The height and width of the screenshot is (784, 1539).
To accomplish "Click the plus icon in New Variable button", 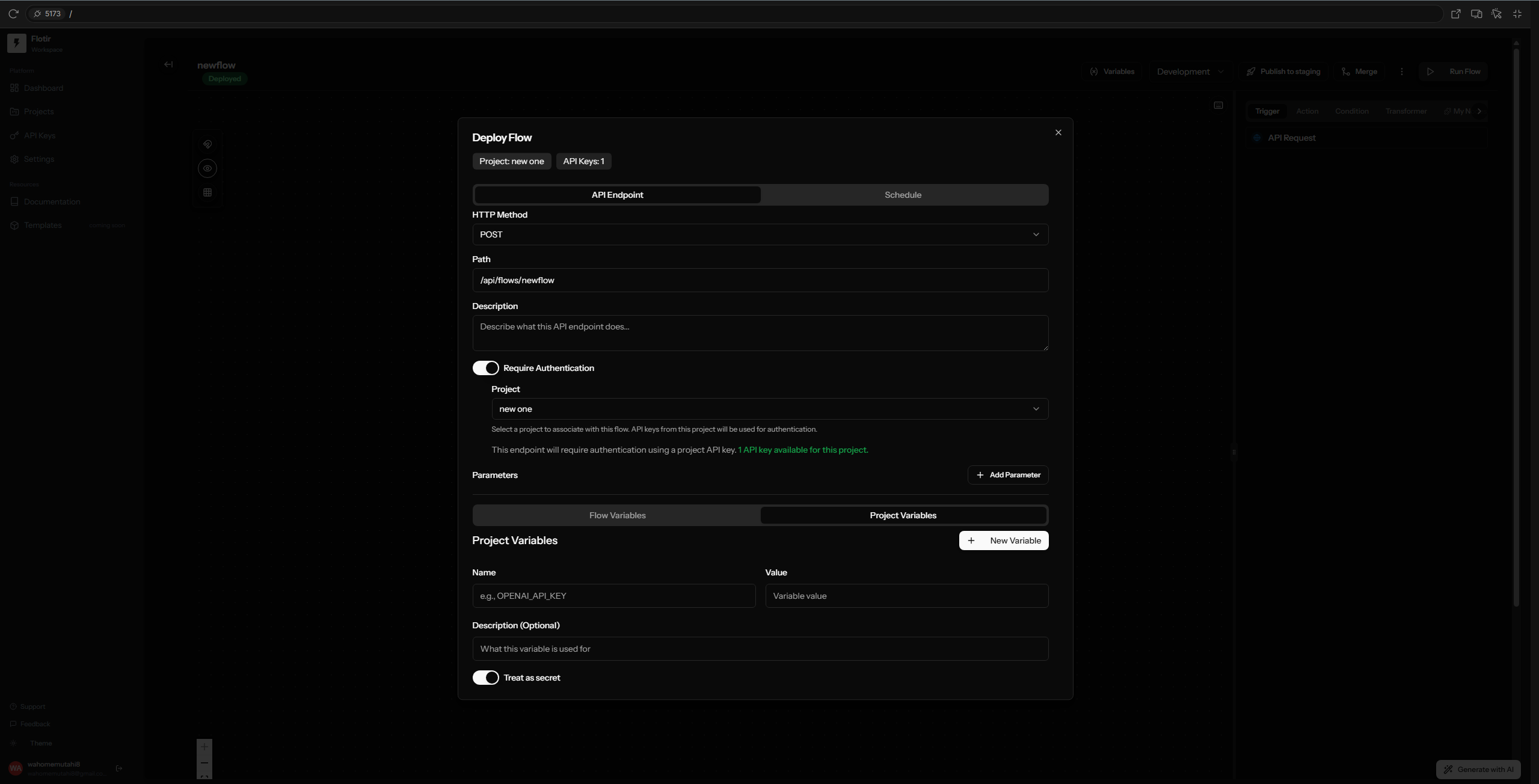I will click(971, 541).
